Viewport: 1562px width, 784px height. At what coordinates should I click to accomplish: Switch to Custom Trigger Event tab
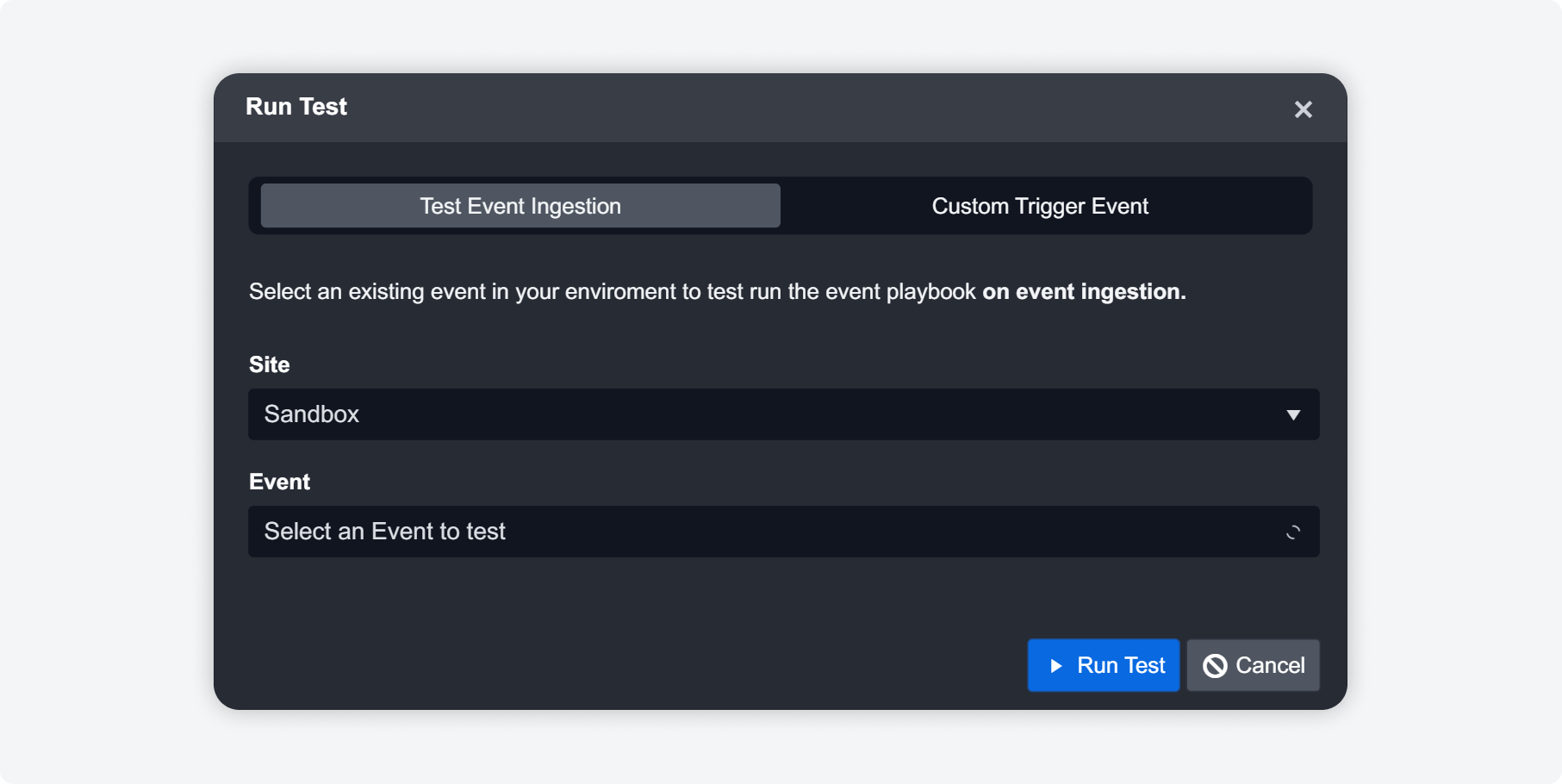[1039, 206]
